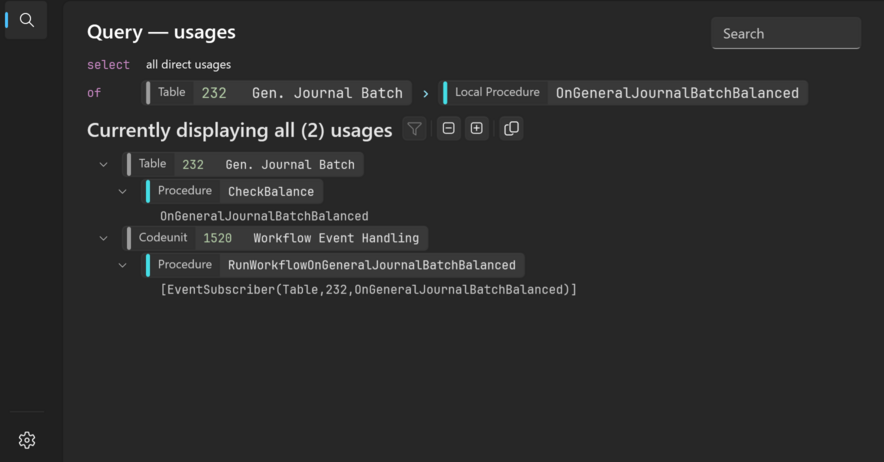Viewport: 884px width, 462px height.
Task: Click the Search input field
Action: pyautogui.click(x=786, y=33)
